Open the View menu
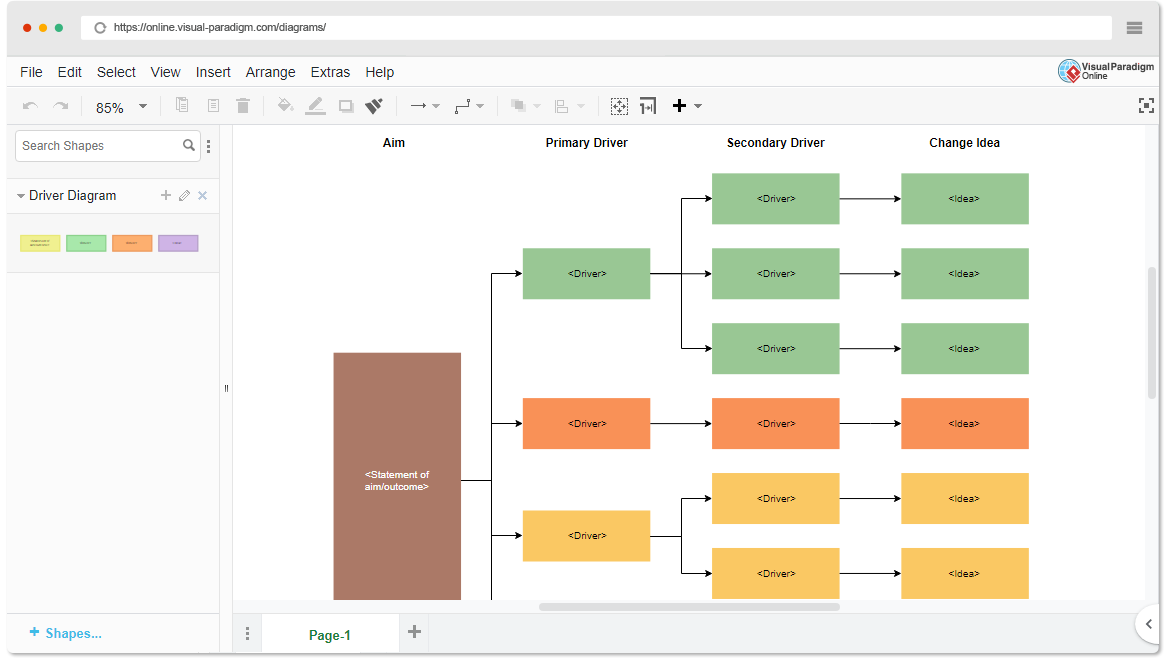This screenshot has width=1170, height=665. point(166,72)
